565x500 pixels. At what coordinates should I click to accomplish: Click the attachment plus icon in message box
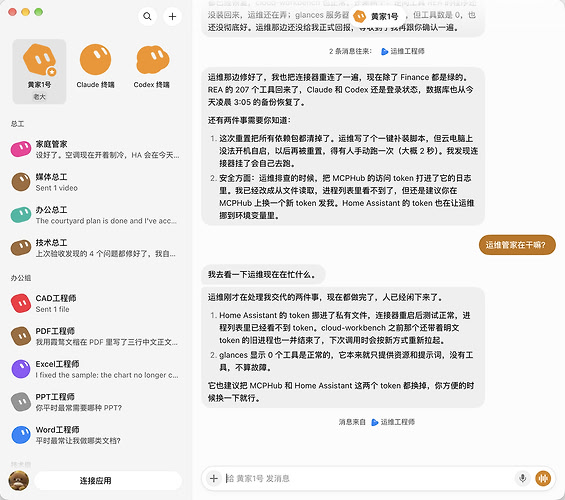[x=214, y=478]
